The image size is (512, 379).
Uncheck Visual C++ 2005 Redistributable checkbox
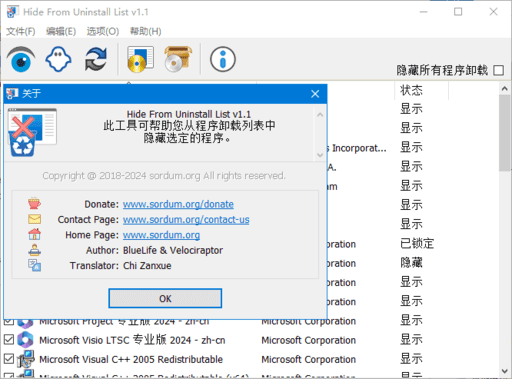coord(9,359)
